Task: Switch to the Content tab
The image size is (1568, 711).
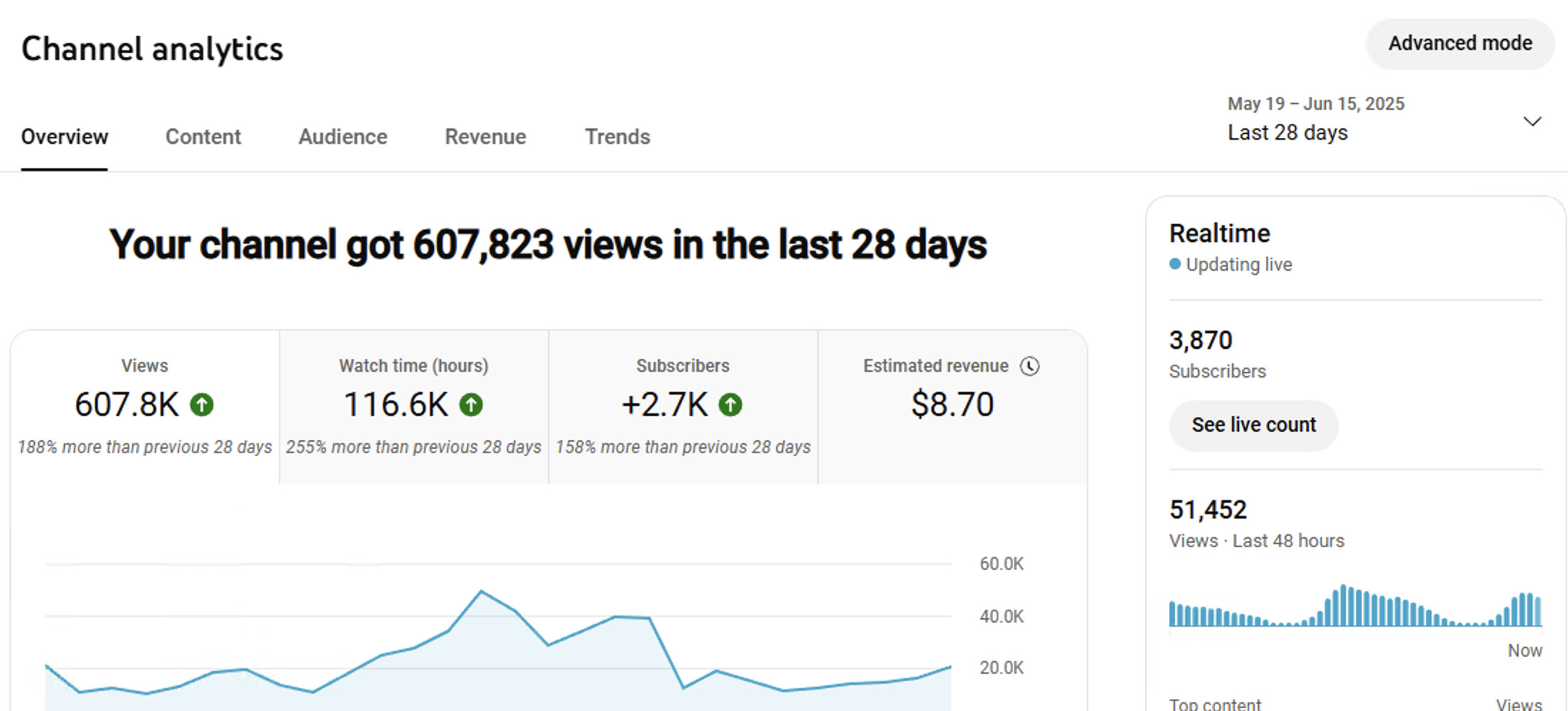Action: coord(203,137)
